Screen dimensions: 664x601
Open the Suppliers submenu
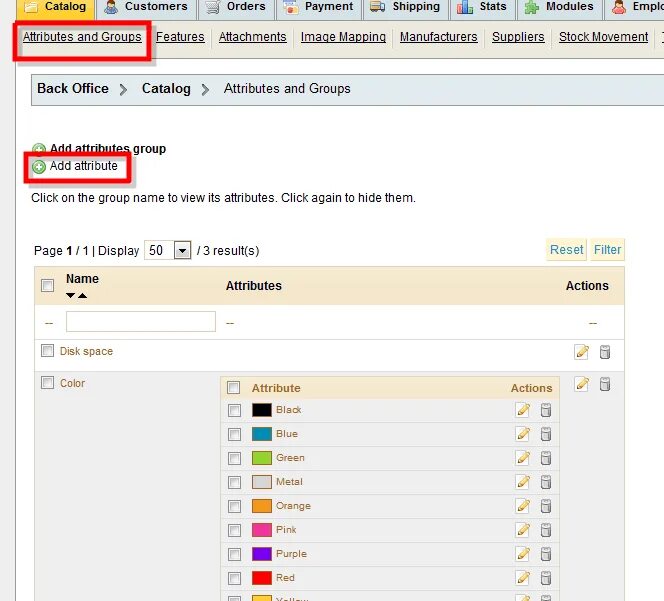518,37
